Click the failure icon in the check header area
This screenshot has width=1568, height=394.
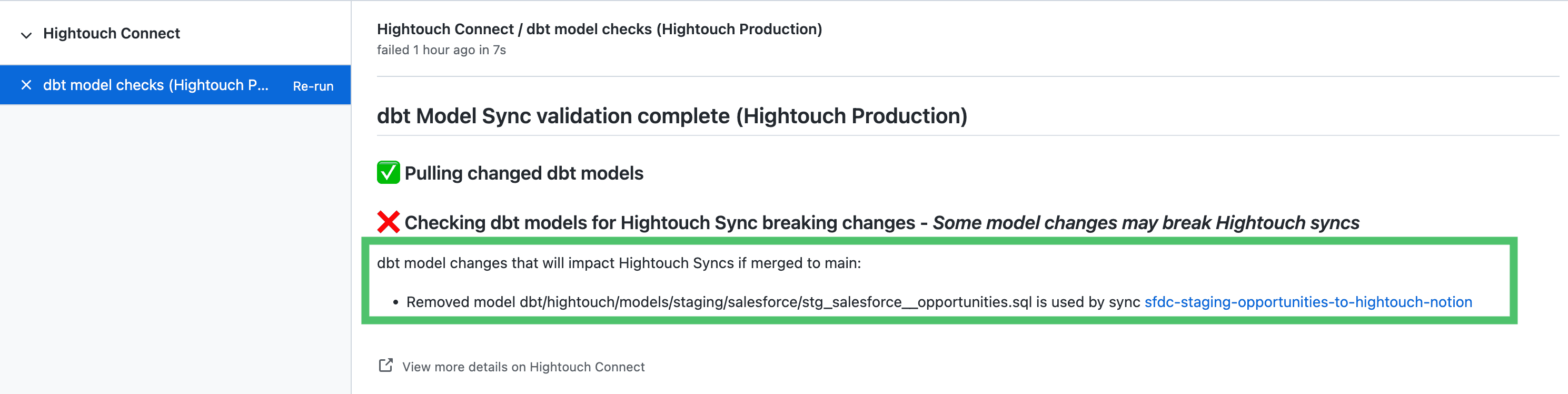[x=389, y=222]
